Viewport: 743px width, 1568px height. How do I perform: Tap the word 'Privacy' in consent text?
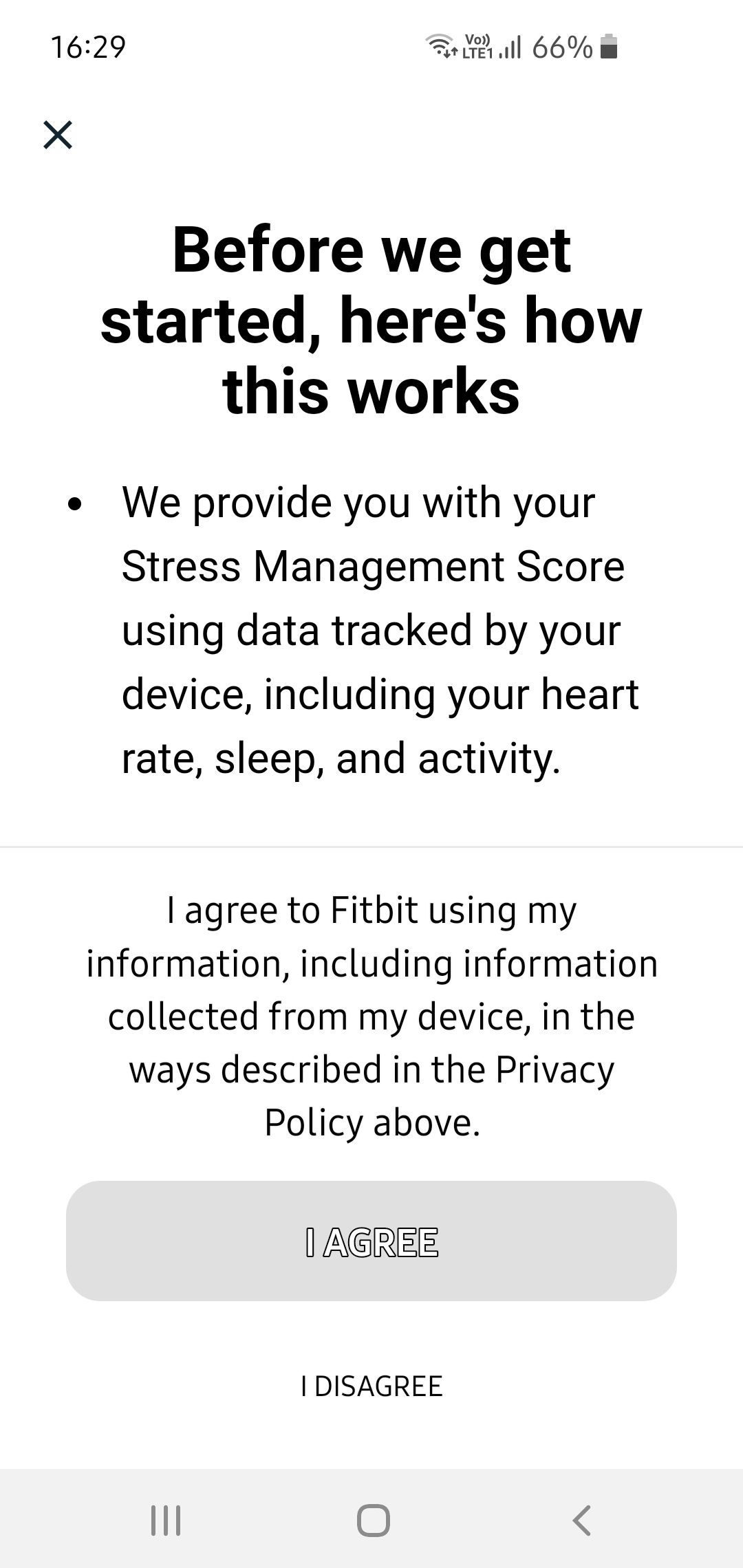point(554,1070)
